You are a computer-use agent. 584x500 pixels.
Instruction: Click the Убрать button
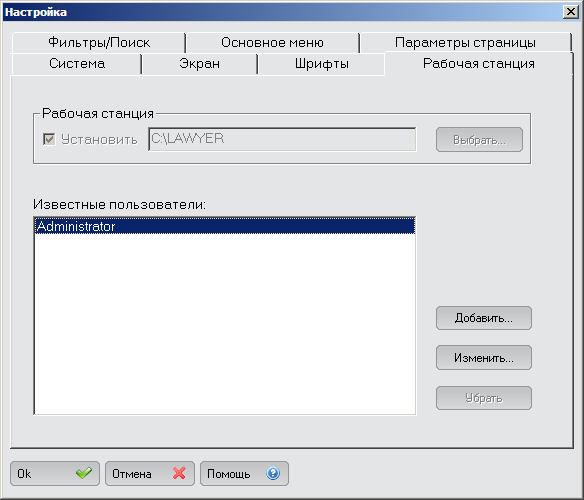[484, 398]
